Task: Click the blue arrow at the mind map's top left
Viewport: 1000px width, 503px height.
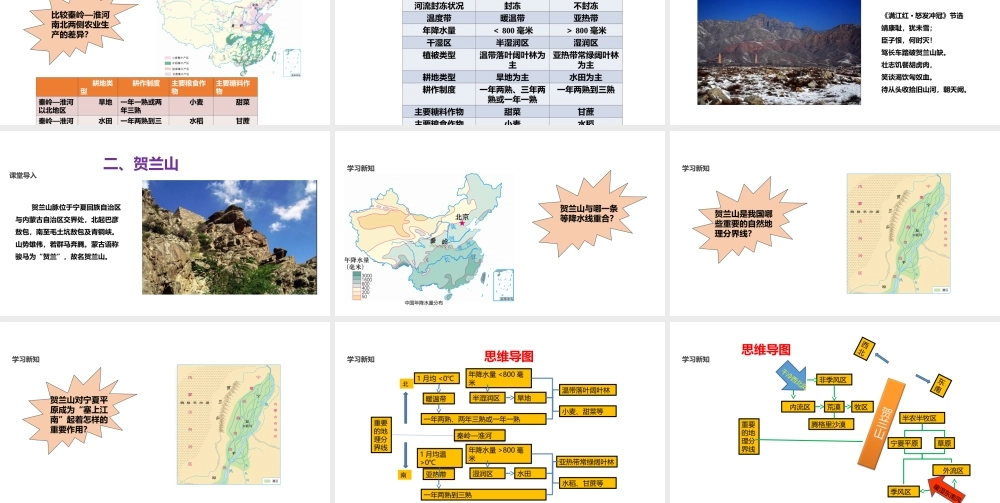Action: click(x=791, y=377)
